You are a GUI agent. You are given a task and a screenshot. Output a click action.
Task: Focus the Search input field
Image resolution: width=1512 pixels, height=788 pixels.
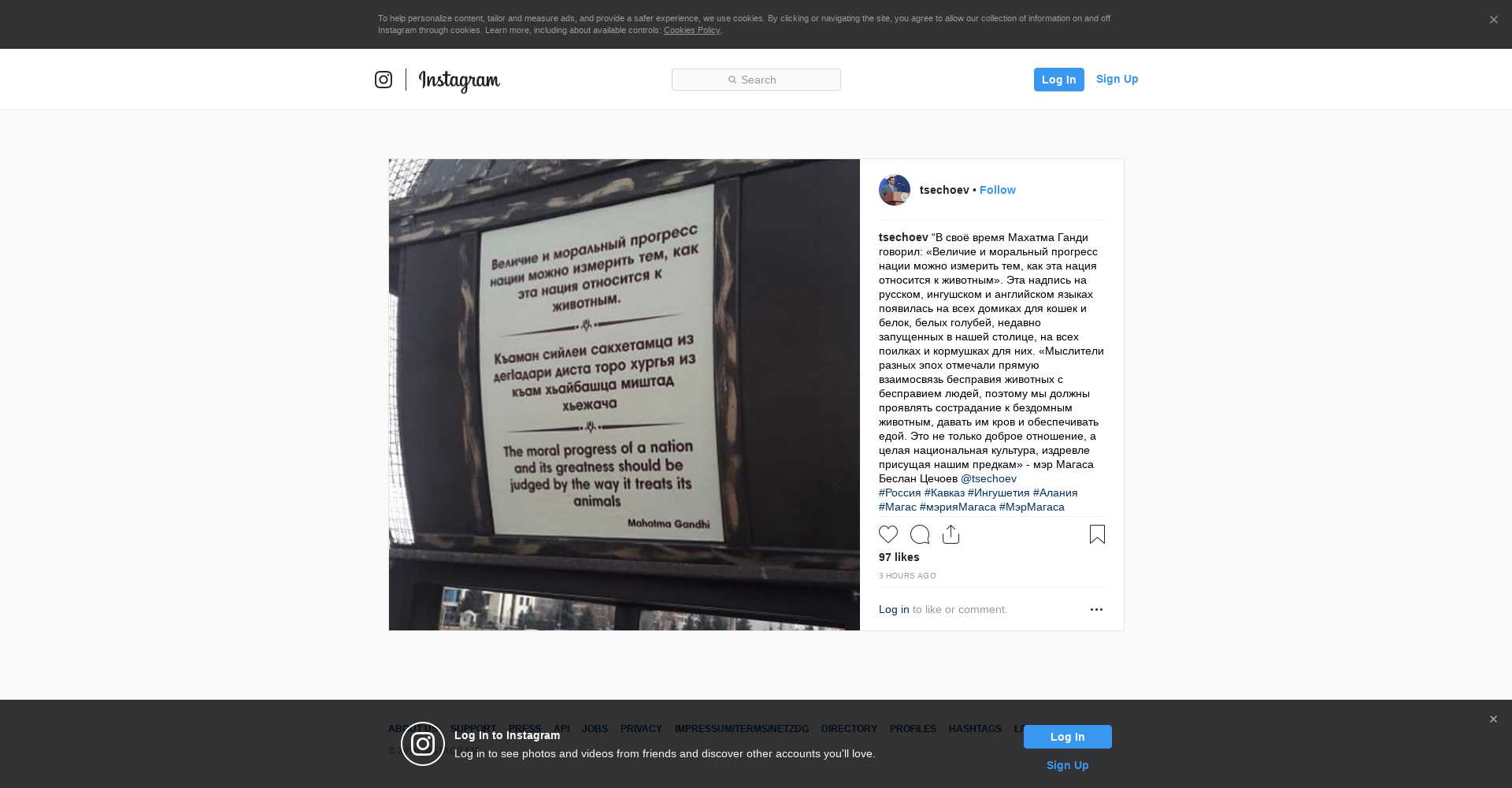[756, 80]
